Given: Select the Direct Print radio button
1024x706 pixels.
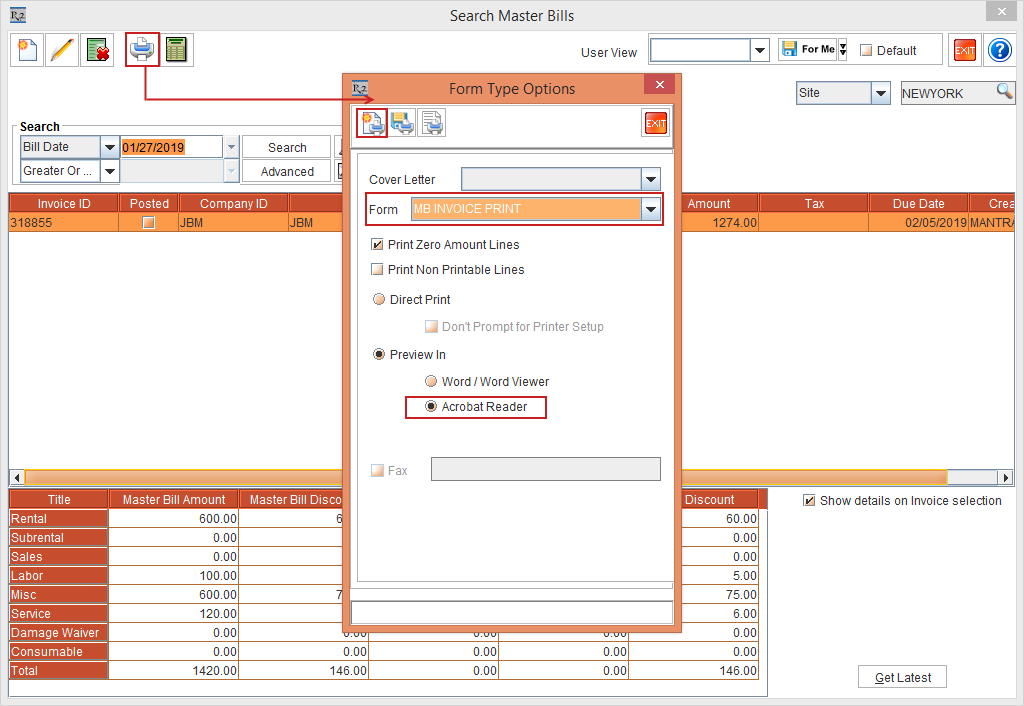Looking at the screenshot, I should [379, 299].
